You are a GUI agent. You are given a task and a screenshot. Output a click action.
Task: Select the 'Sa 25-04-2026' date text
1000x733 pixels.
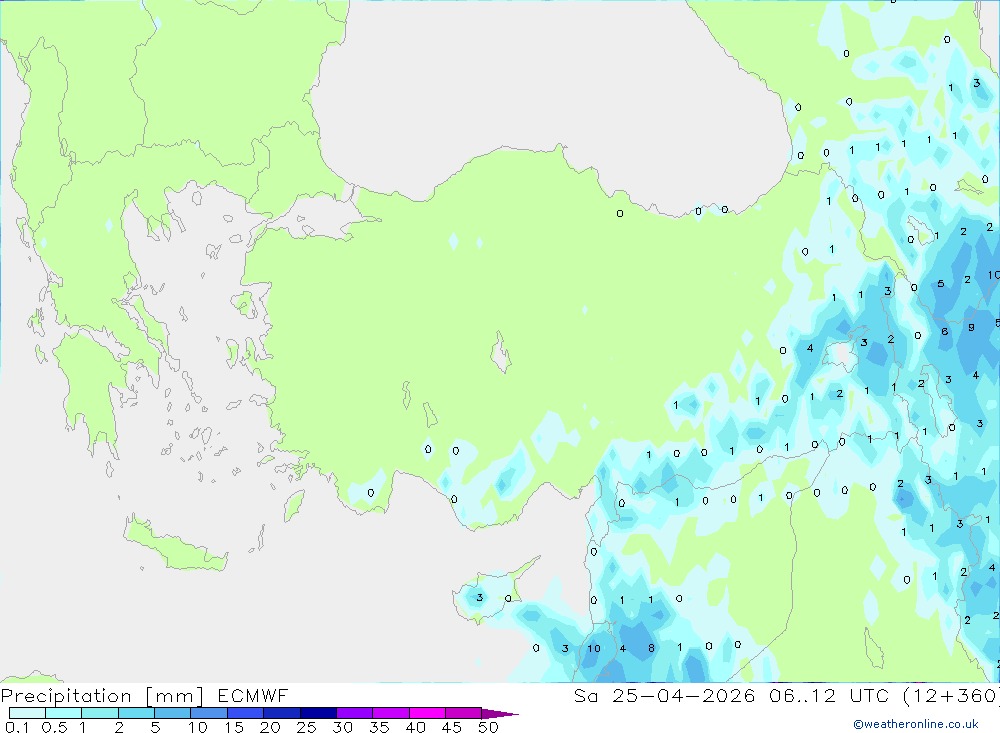664,695
